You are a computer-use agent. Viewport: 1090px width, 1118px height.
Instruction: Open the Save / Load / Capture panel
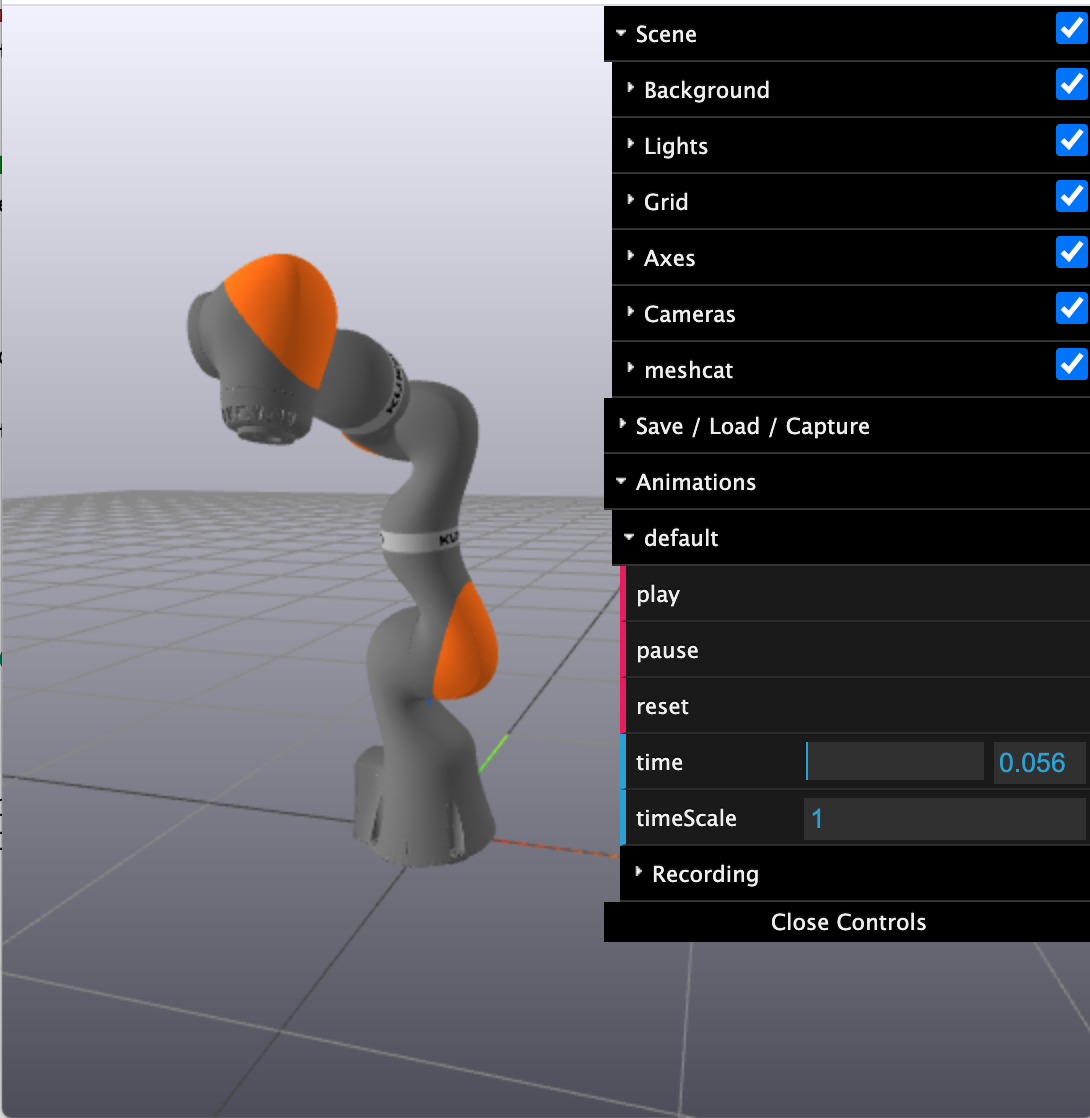pos(751,426)
